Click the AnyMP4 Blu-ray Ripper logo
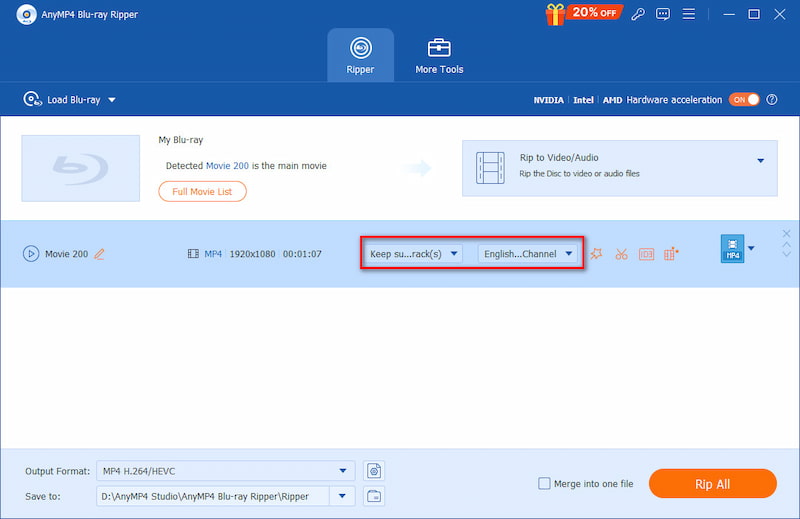 (x=26, y=14)
